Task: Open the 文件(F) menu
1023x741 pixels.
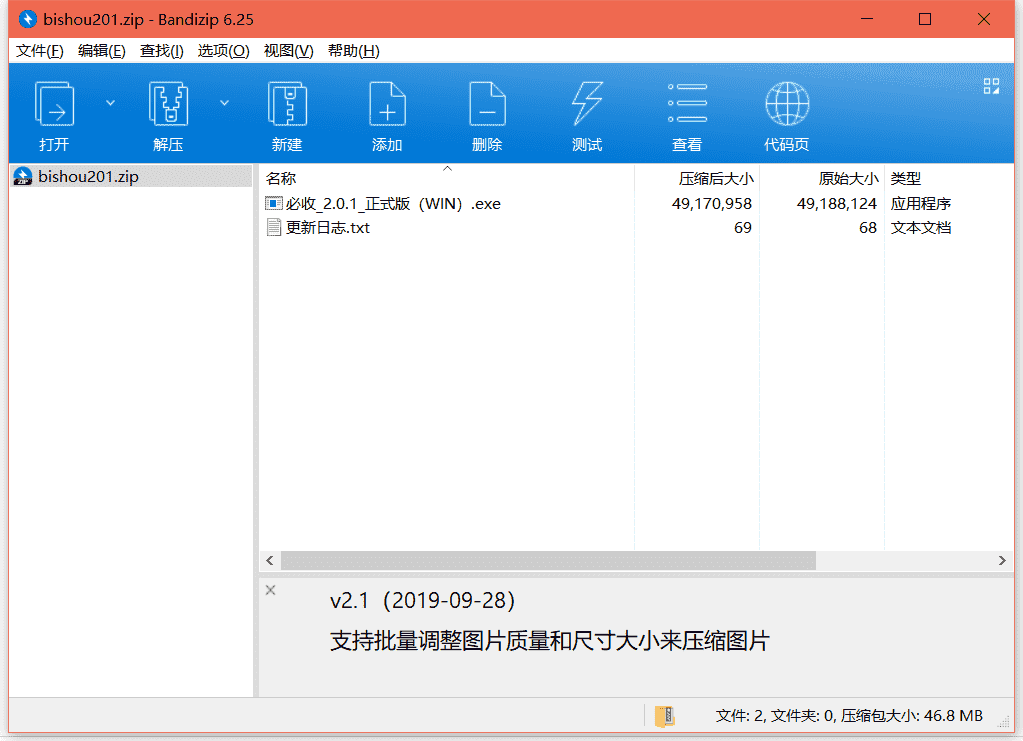Action: (40, 51)
